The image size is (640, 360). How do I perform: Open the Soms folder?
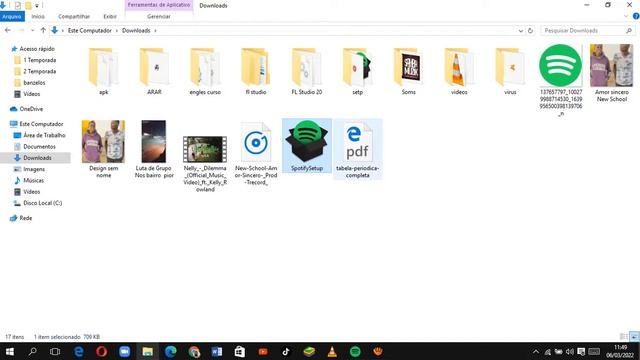408,71
